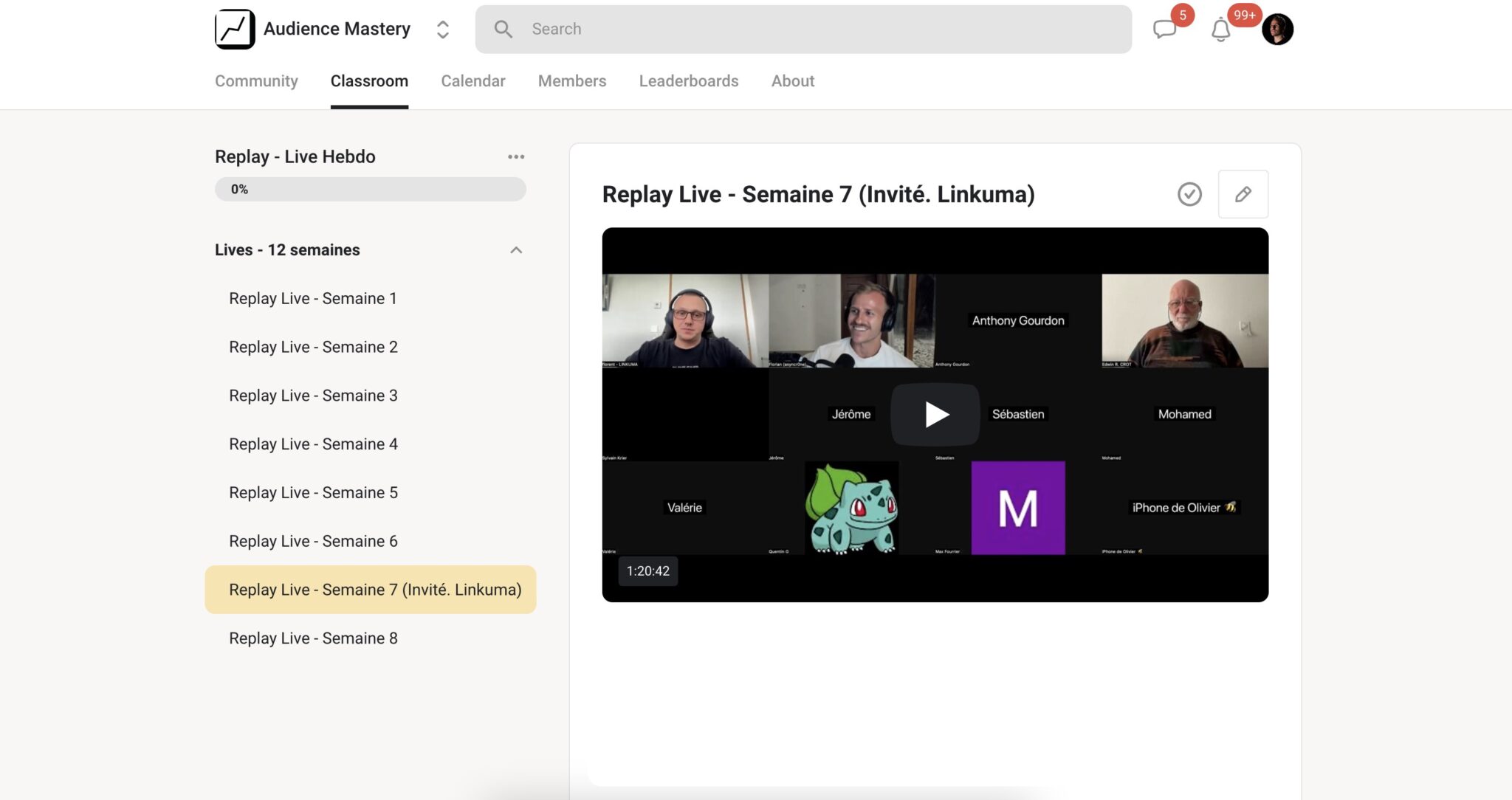Click the Audience Mastery logo icon

pyautogui.click(x=235, y=29)
